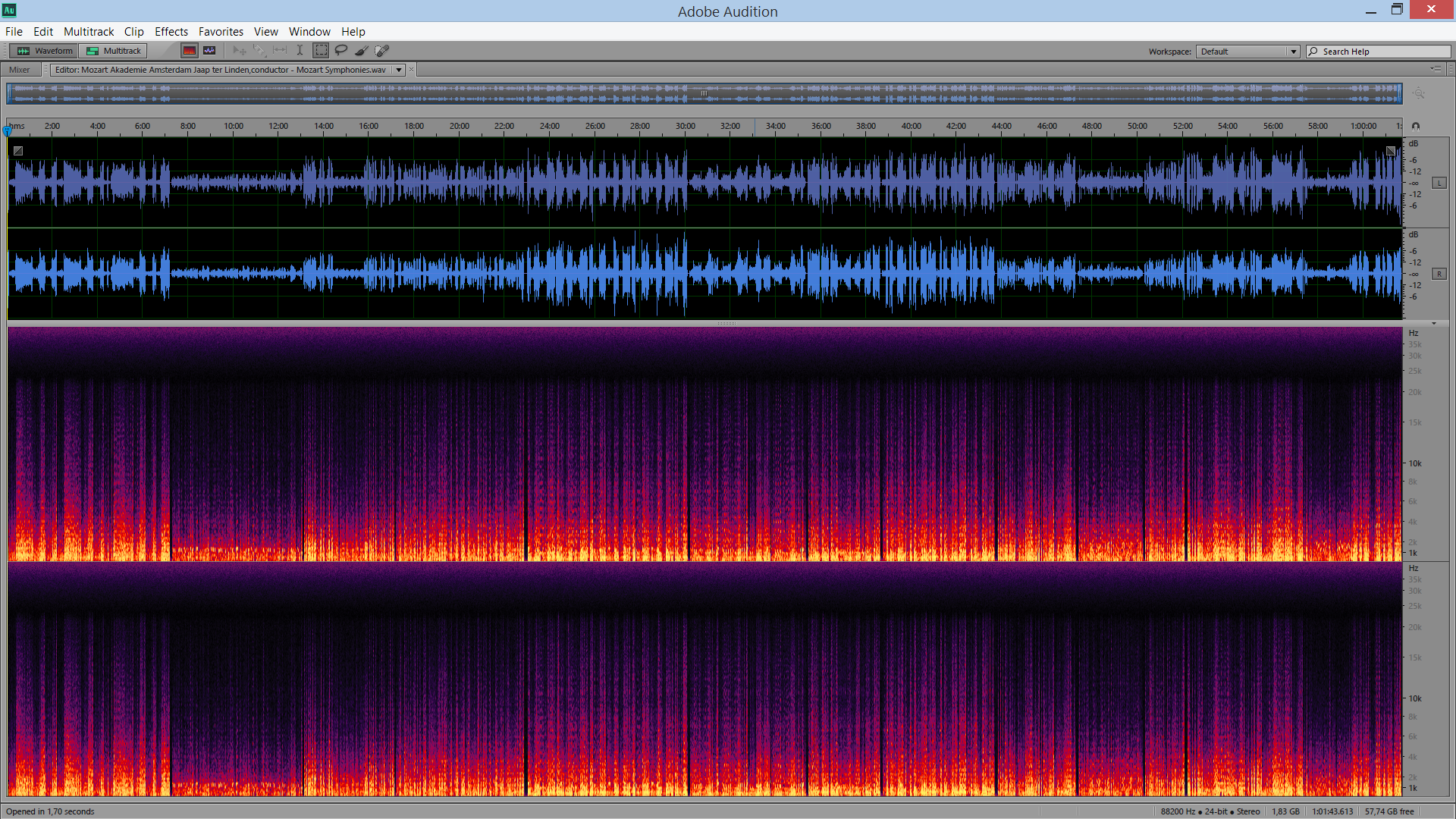Switch to Waveform view
1456x819 pixels.
(x=45, y=51)
